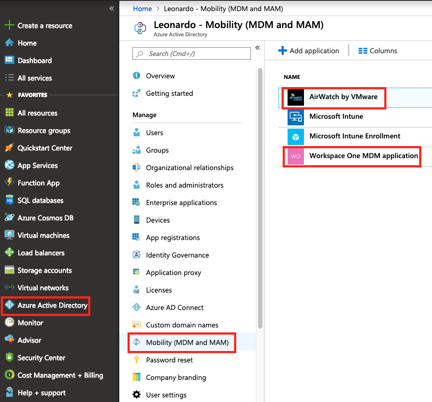Click the Azure Active Directory diamond icon
This screenshot has height=402, width=432.
pyautogui.click(x=9, y=305)
